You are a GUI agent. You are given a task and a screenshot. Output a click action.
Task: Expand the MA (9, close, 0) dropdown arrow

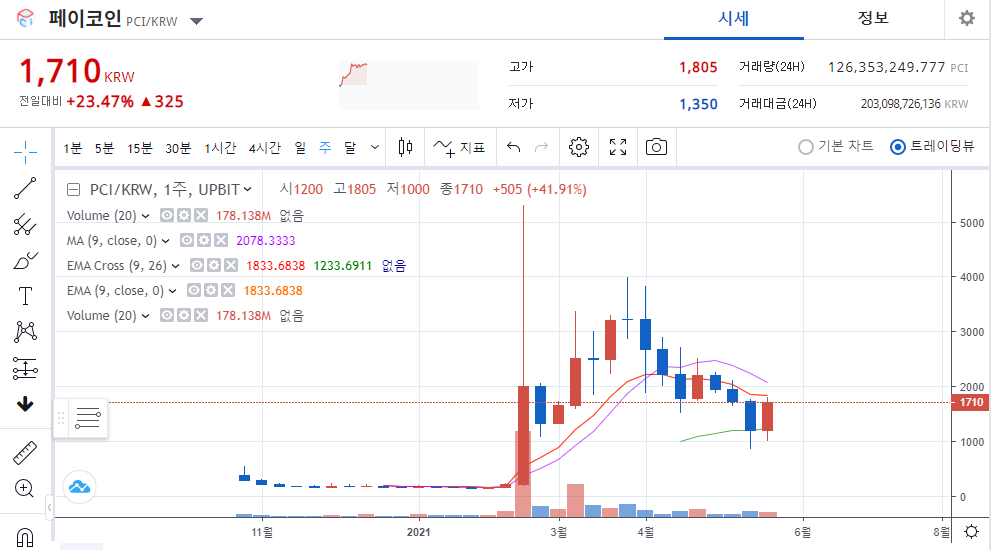tap(166, 240)
